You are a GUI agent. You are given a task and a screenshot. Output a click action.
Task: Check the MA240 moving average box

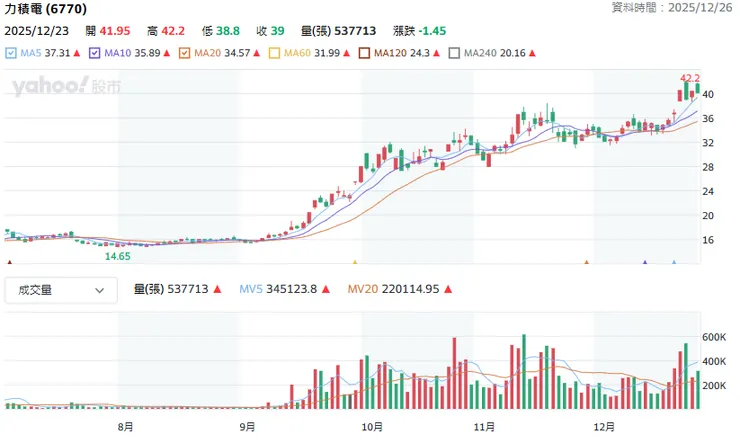point(454,53)
